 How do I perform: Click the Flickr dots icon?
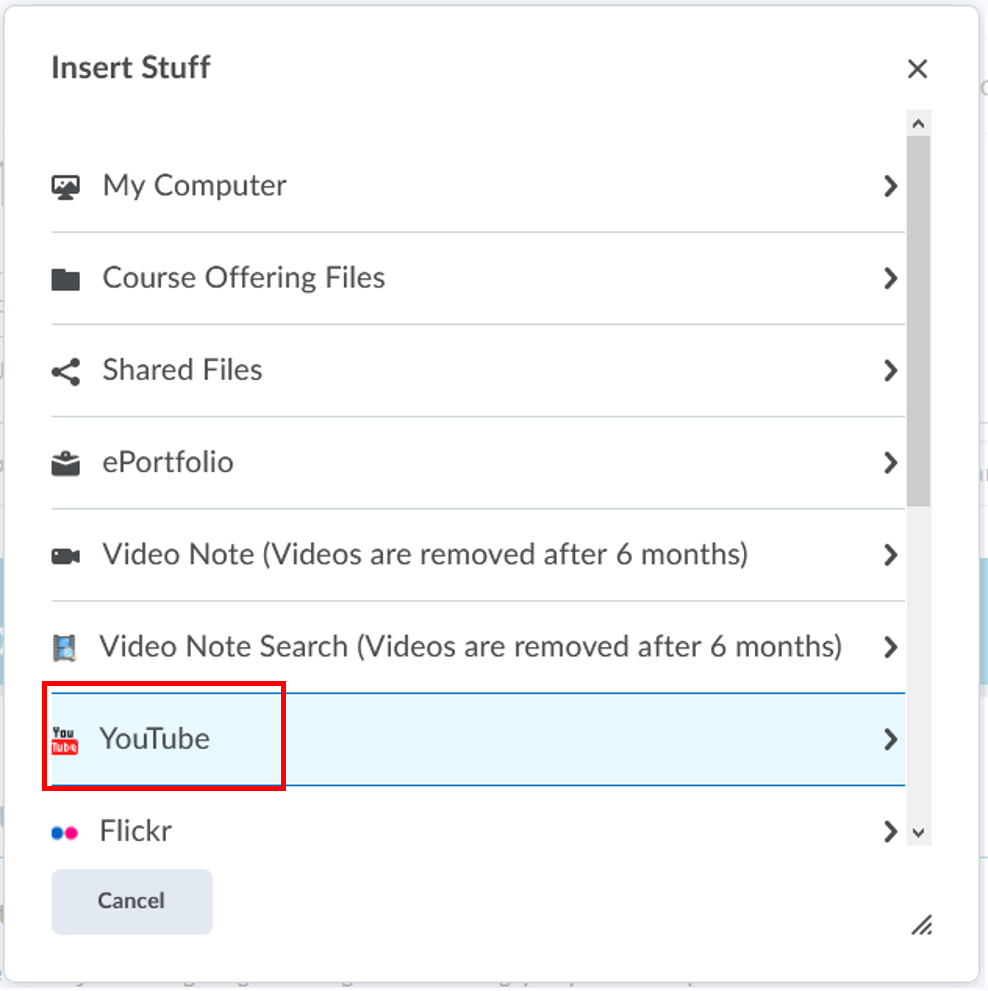click(x=64, y=830)
